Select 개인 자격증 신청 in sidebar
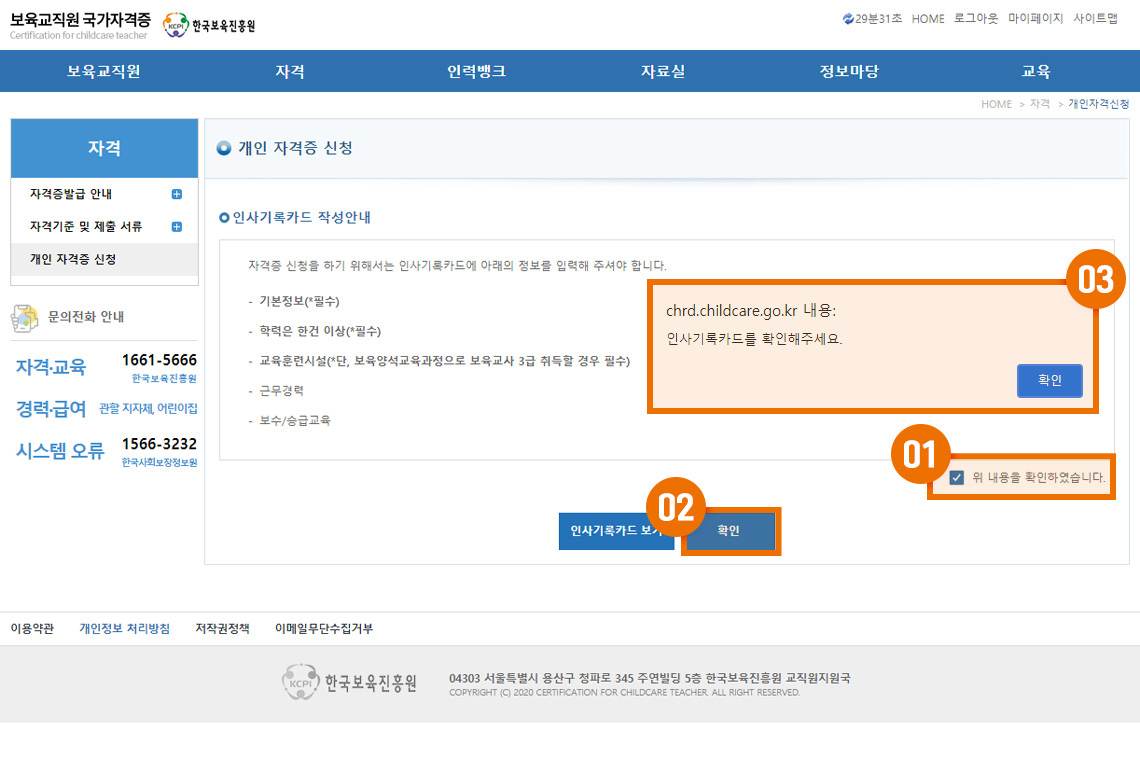 coord(74,259)
